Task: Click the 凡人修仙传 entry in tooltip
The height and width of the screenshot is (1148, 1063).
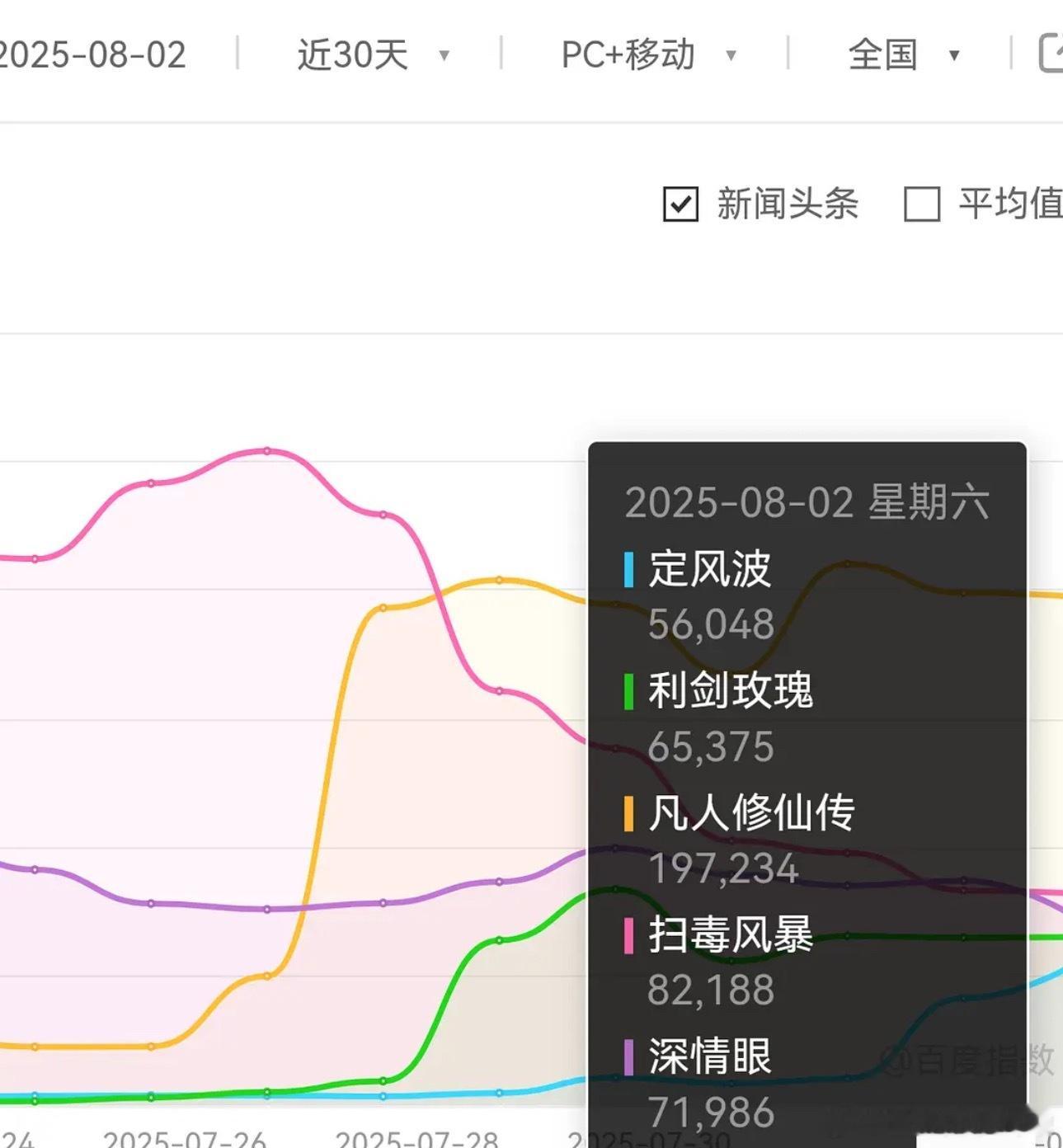Action: tap(751, 812)
